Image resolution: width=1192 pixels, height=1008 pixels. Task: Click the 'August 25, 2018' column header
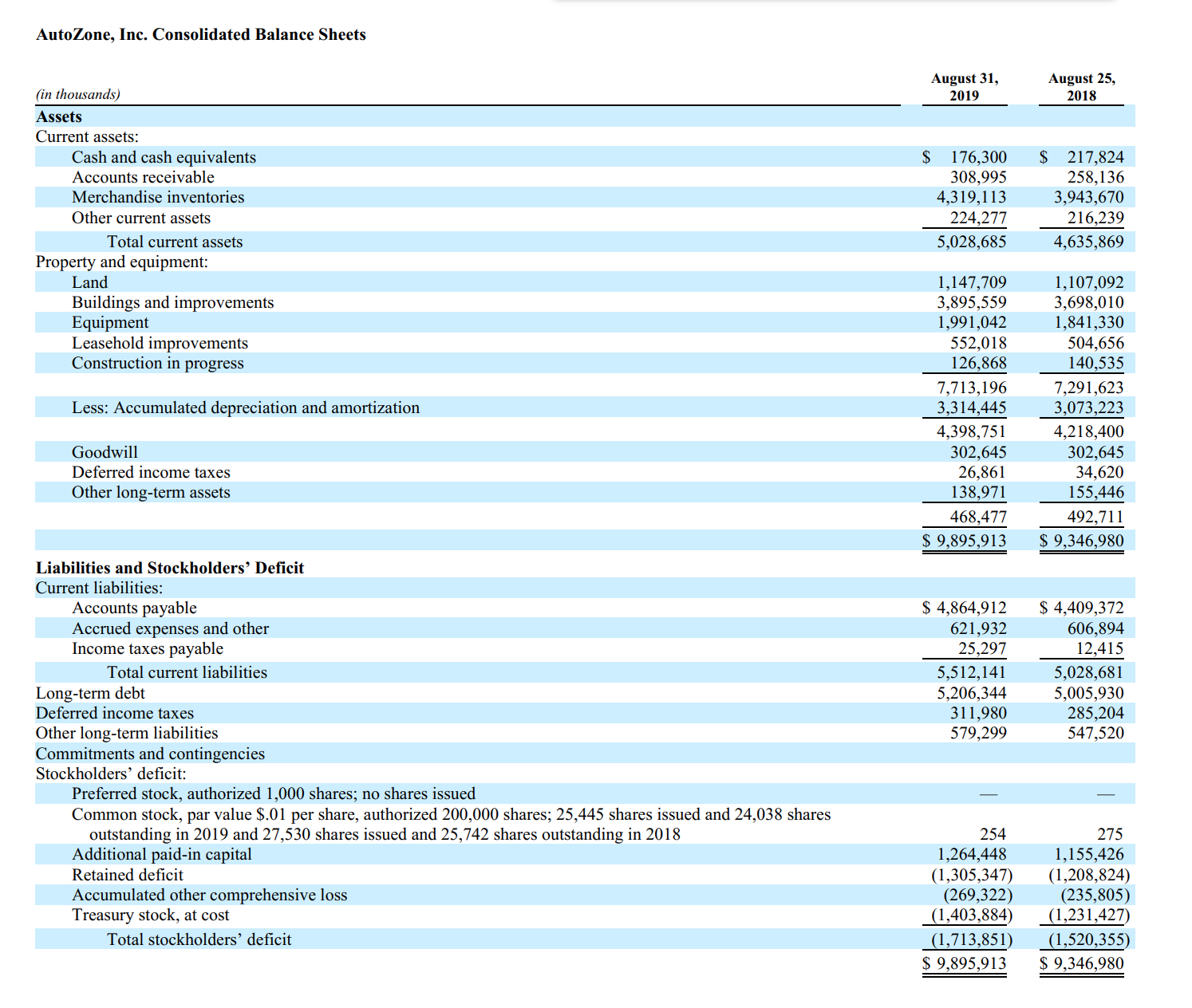[1082, 87]
